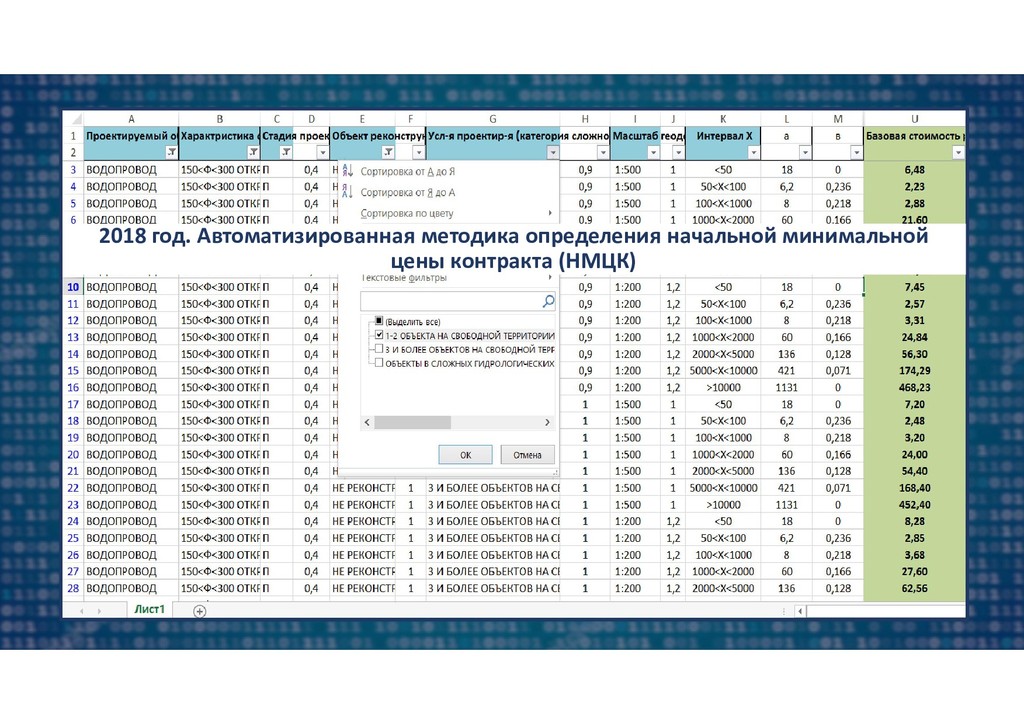1024x724 pixels.
Task: Click cell '>10000' in row 16
Action: [723, 387]
